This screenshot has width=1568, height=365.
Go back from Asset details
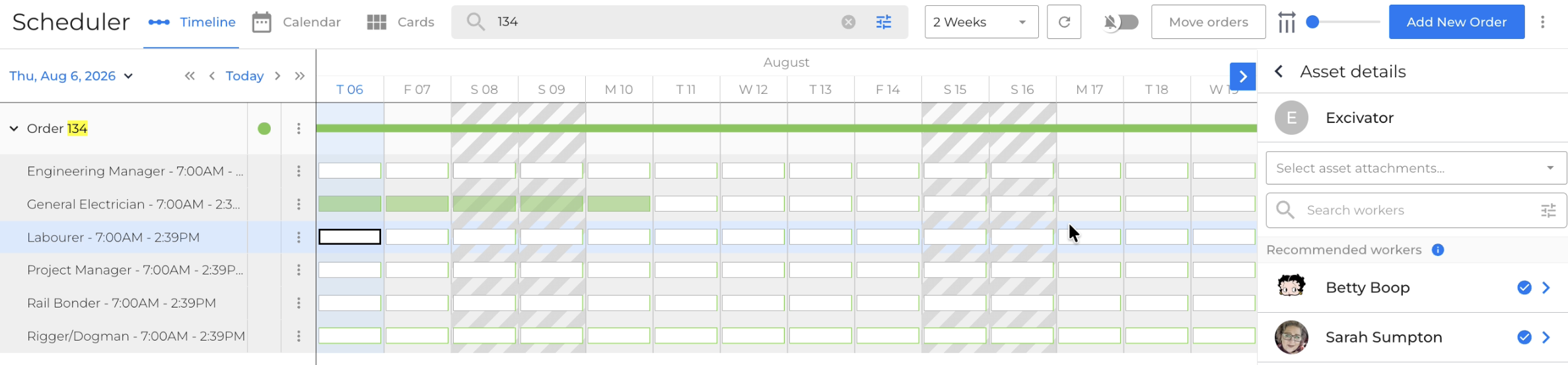pos(1279,71)
